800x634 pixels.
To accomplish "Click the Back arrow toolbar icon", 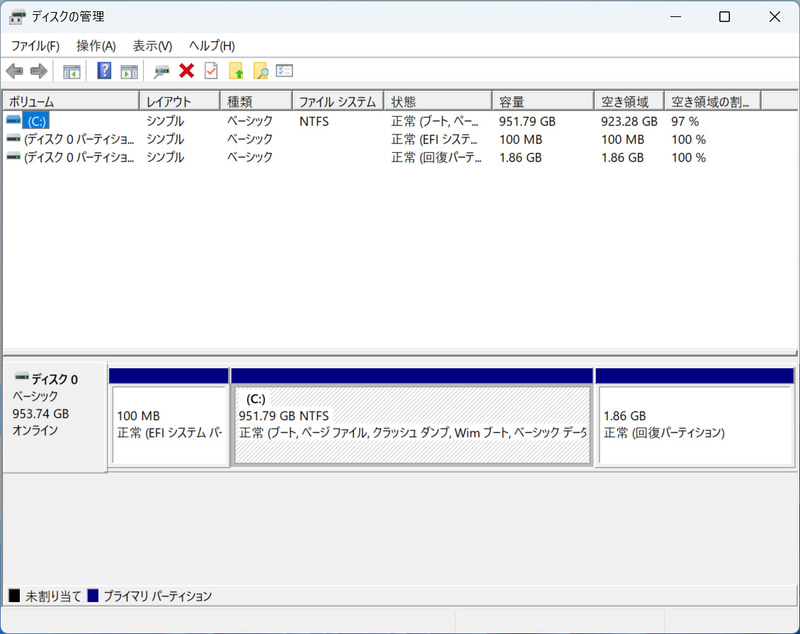I will pyautogui.click(x=15, y=71).
